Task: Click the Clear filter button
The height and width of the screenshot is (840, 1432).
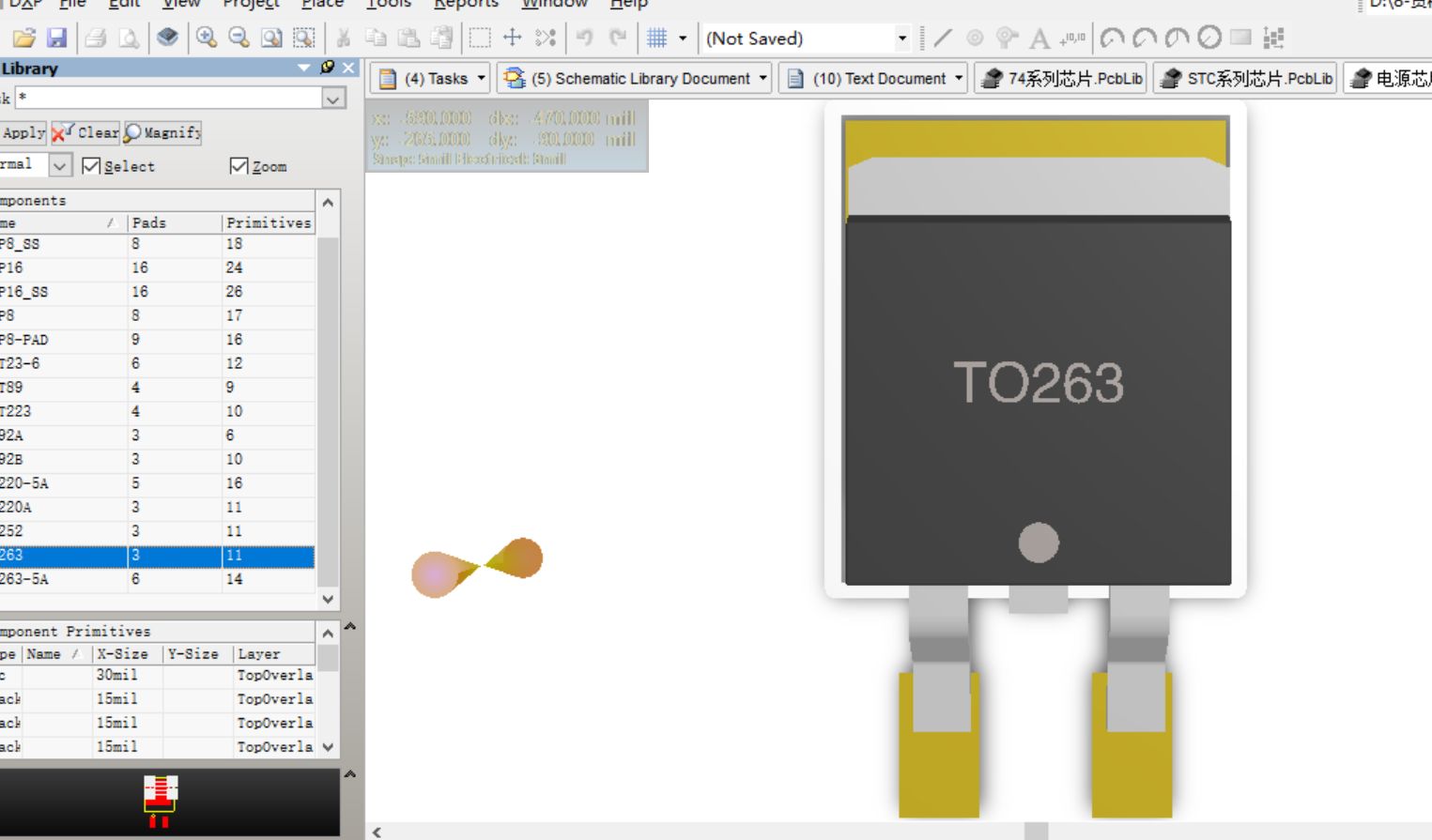Action: point(85,132)
